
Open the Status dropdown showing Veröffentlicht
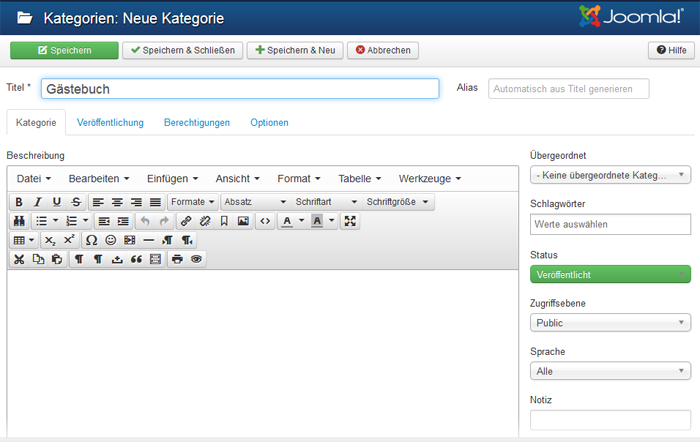pyautogui.click(x=610, y=274)
